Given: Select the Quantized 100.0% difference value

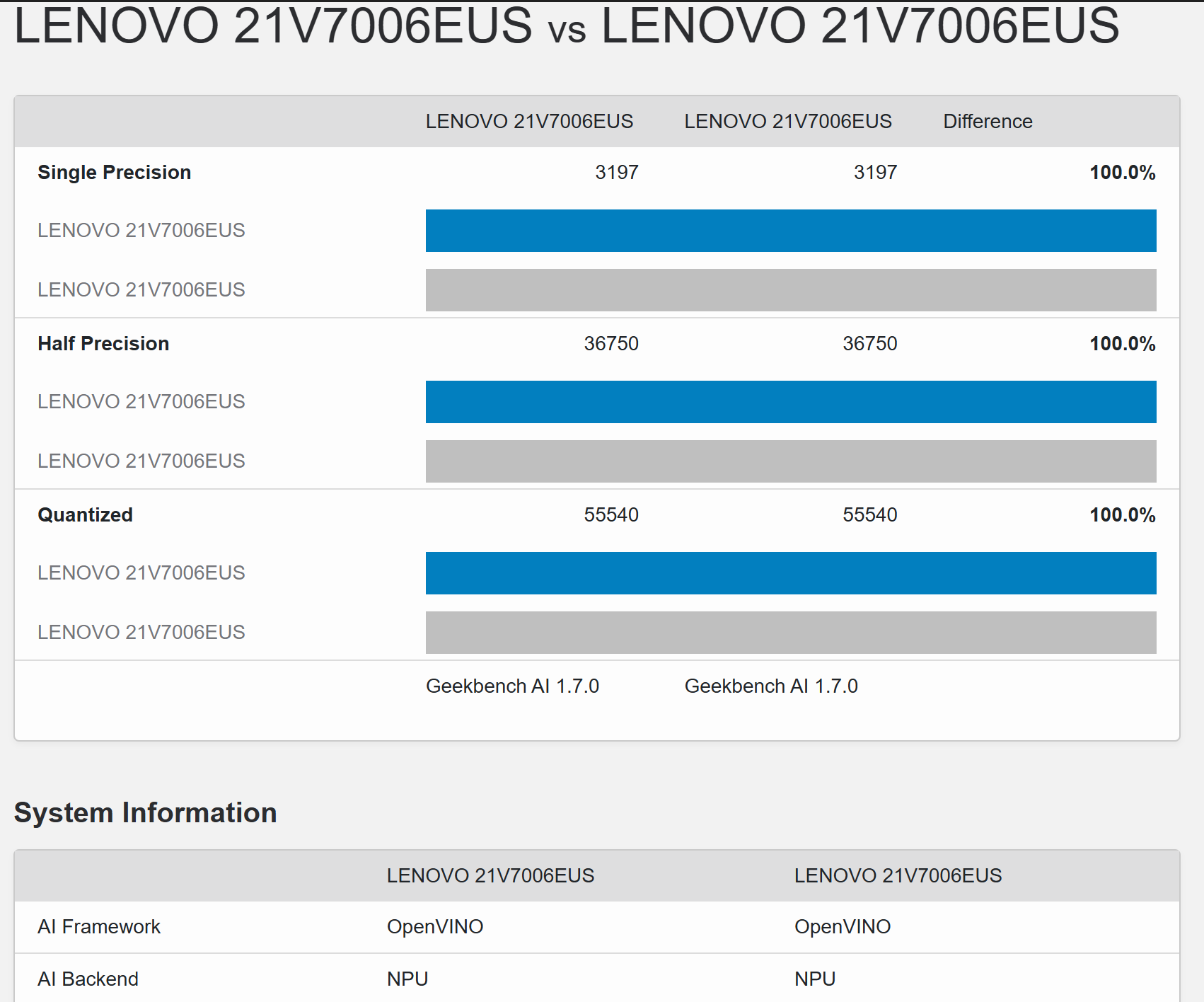Looking at the screenshot, I should [1122, 515].
